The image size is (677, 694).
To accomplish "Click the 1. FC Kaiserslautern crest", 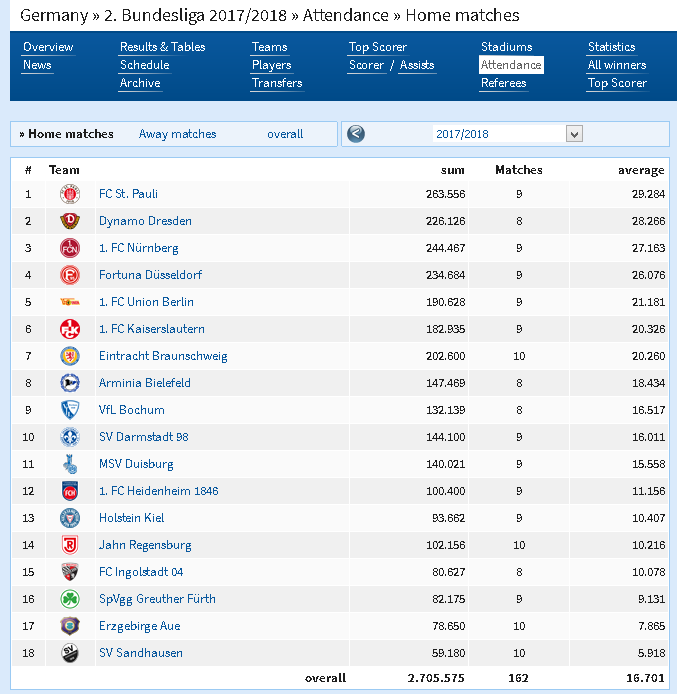I will 70,329.
